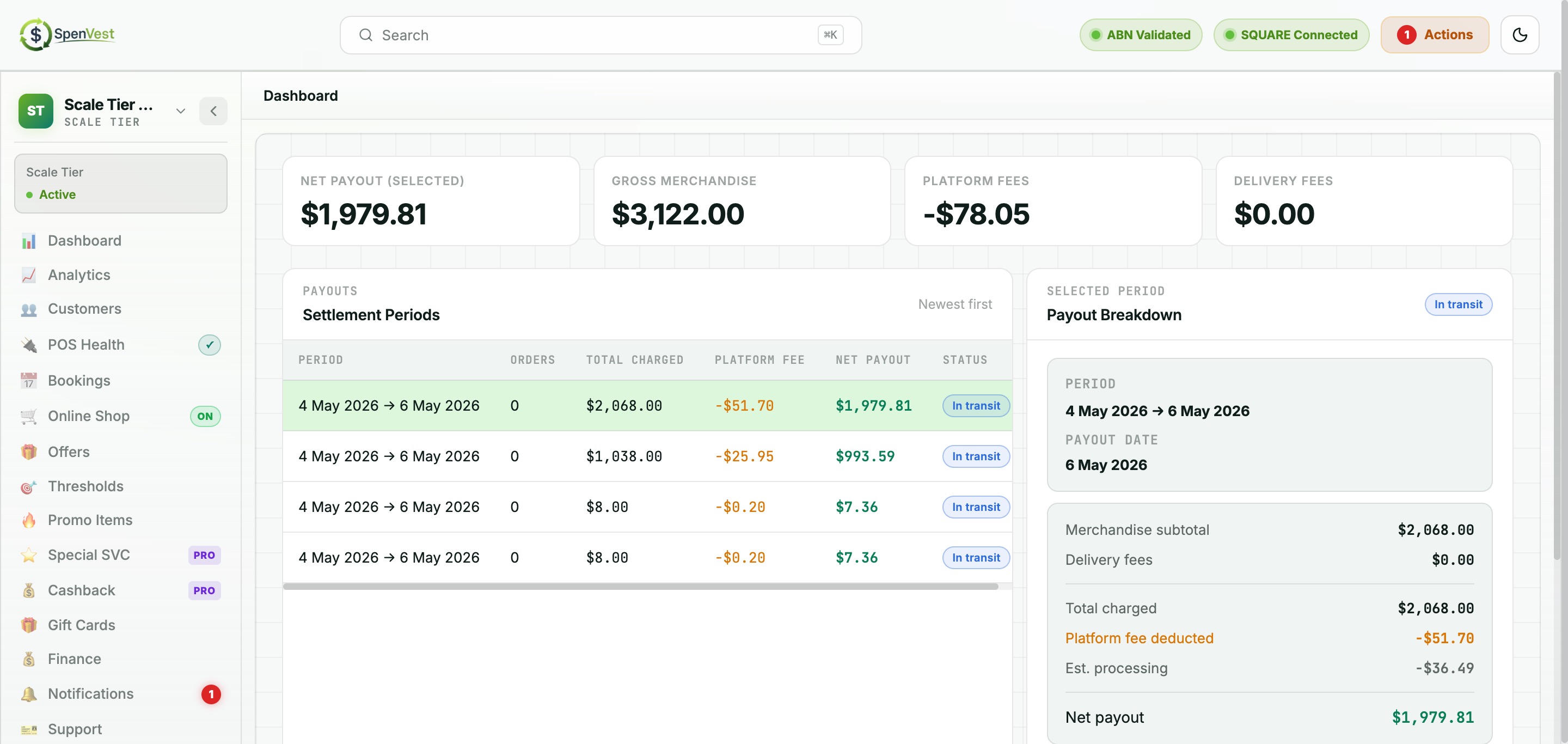Select the $1,979.81 net payout row
Screen dimensions: 1568x744
[x=648, y=406]
